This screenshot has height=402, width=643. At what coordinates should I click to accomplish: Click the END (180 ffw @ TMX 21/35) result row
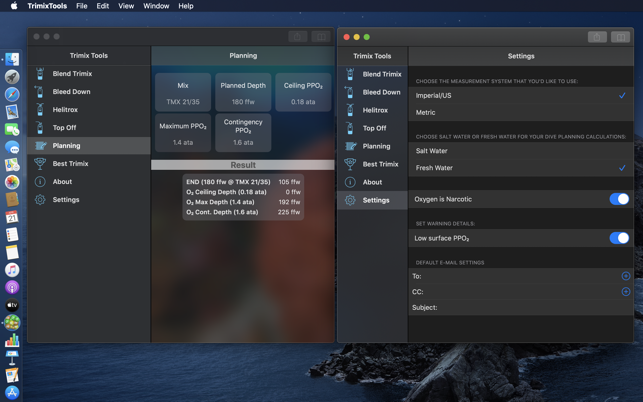coord(243,182)
